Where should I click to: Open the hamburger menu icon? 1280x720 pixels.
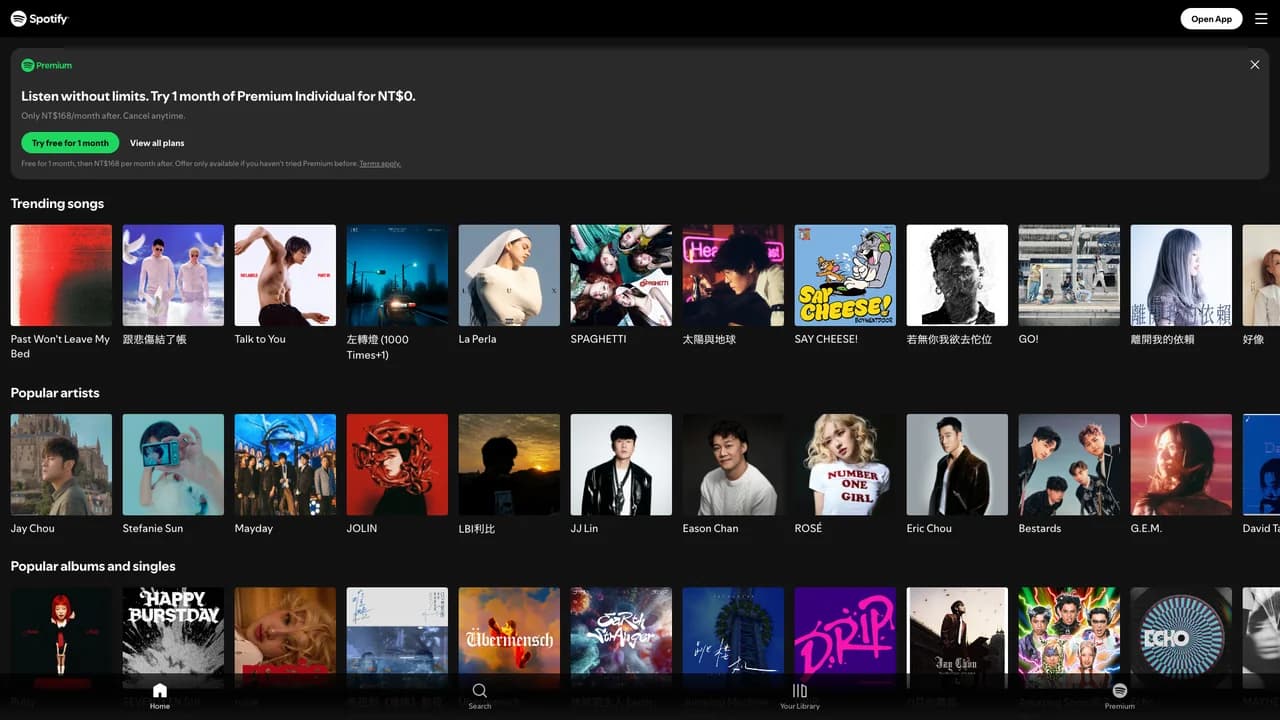tap(1261, 19)
